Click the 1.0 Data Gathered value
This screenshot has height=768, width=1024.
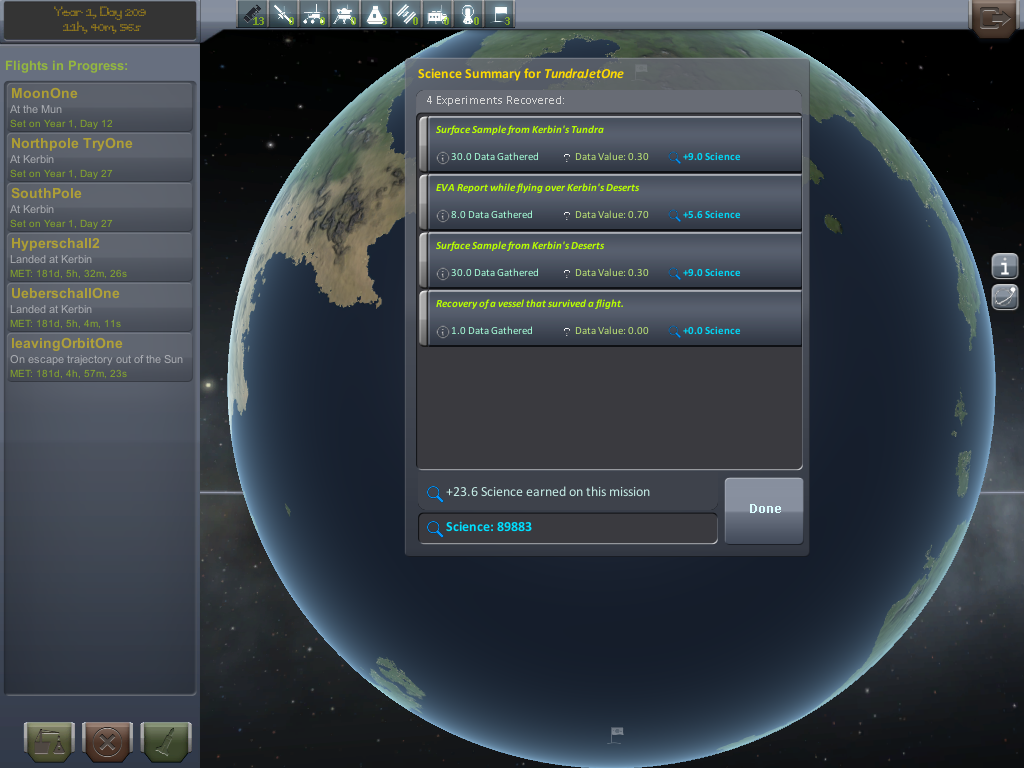[x=491, y=331]
